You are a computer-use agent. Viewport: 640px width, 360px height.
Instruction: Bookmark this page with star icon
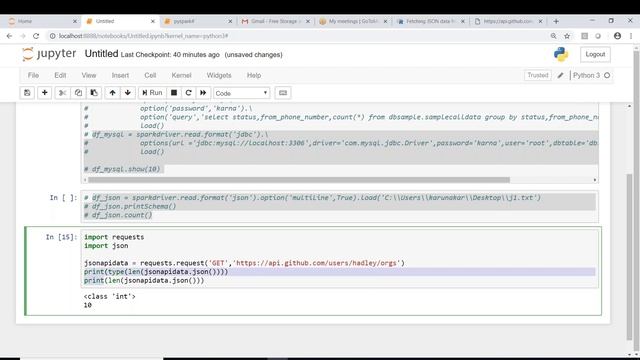pos(567,36)
